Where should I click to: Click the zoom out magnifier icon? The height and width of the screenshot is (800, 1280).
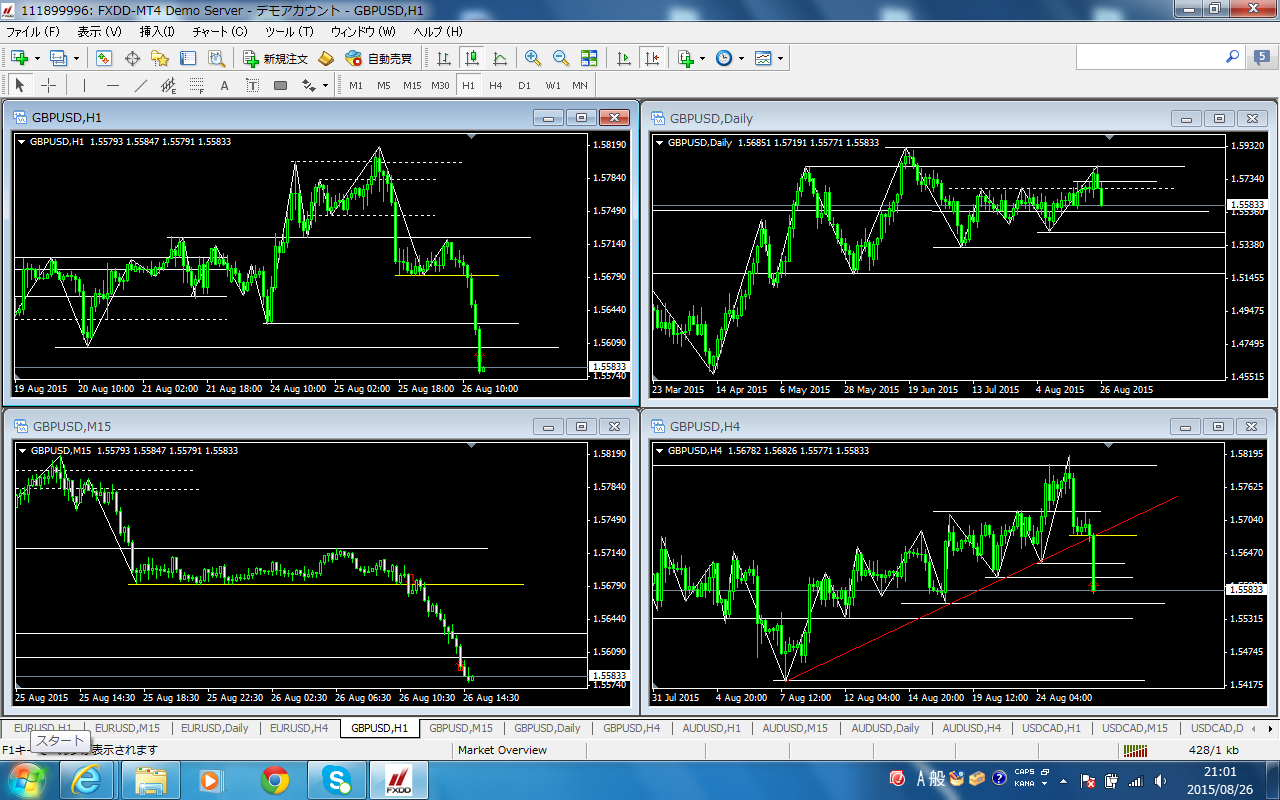coord(560,58)
